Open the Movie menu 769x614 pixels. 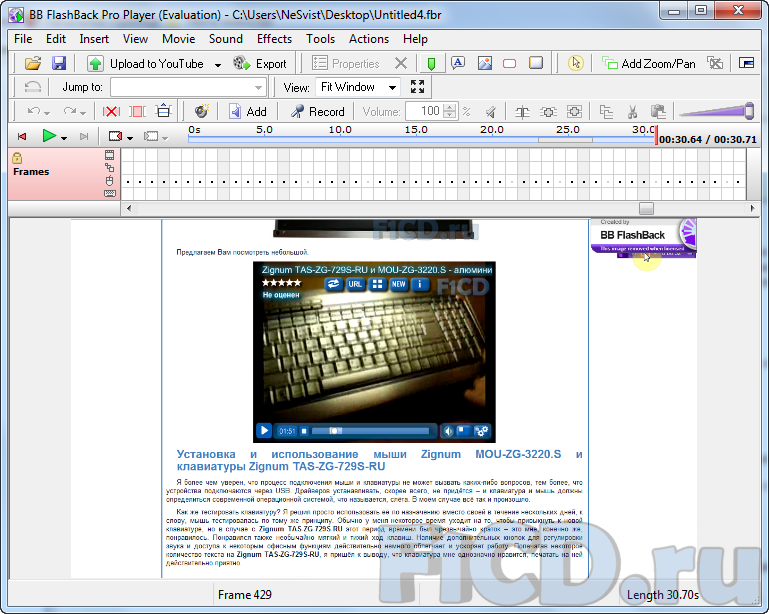click(x=179, y=39)
